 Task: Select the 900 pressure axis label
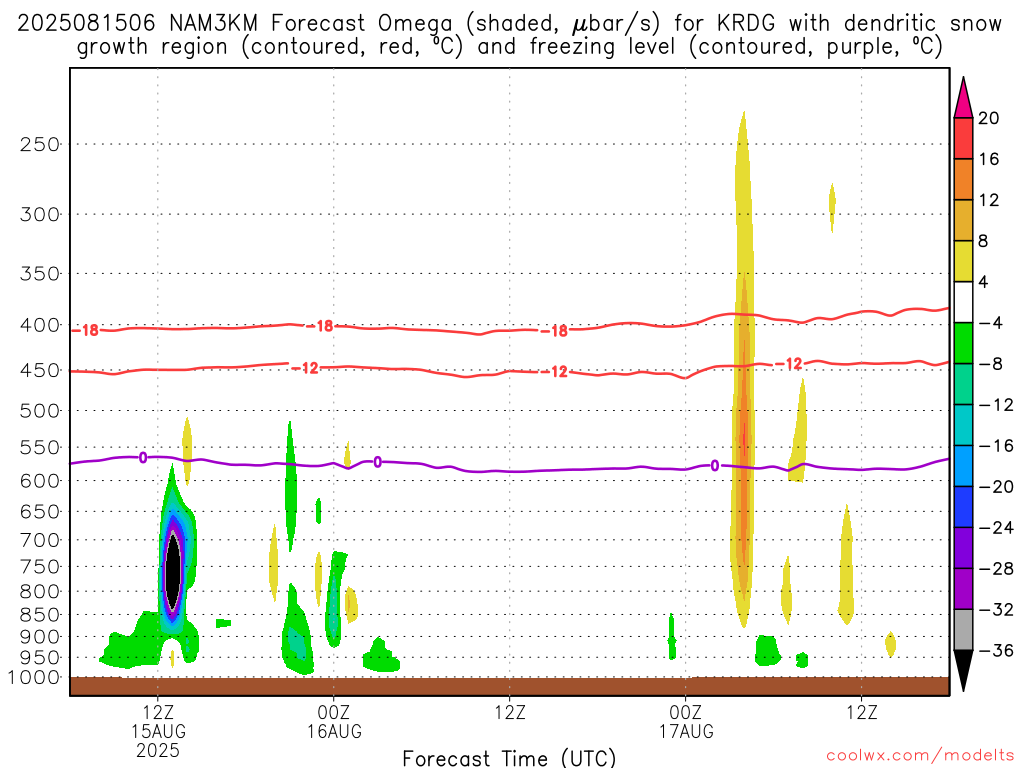[x=40, y=637]
